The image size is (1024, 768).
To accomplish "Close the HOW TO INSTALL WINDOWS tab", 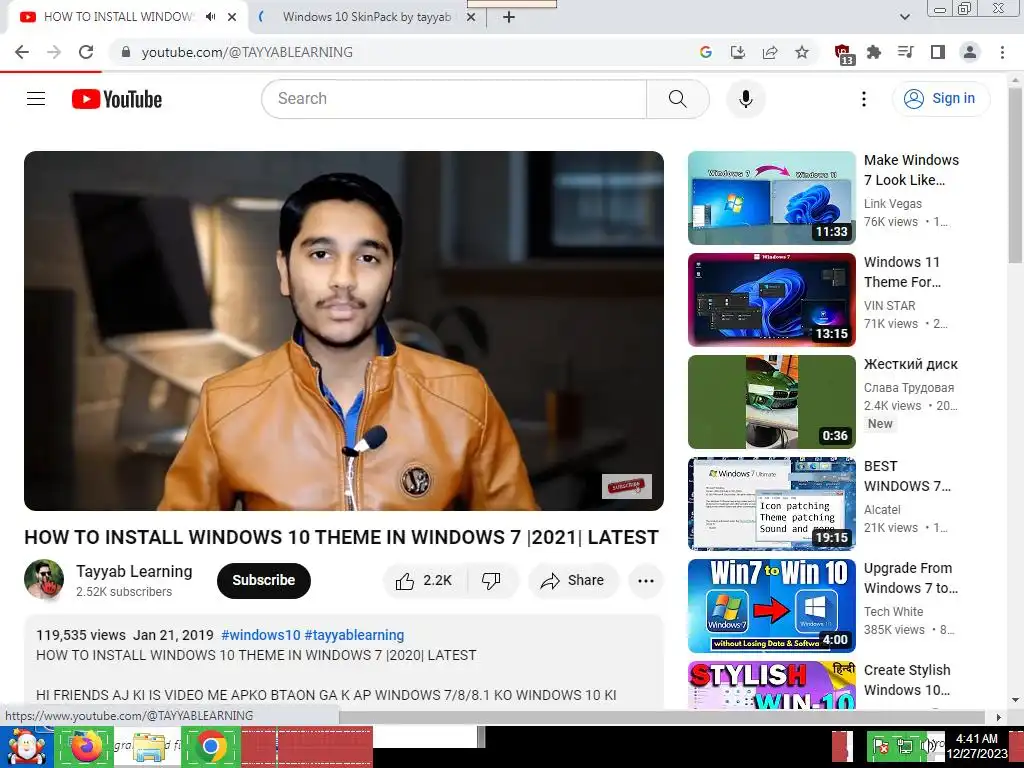I will [x=232, y=17].
